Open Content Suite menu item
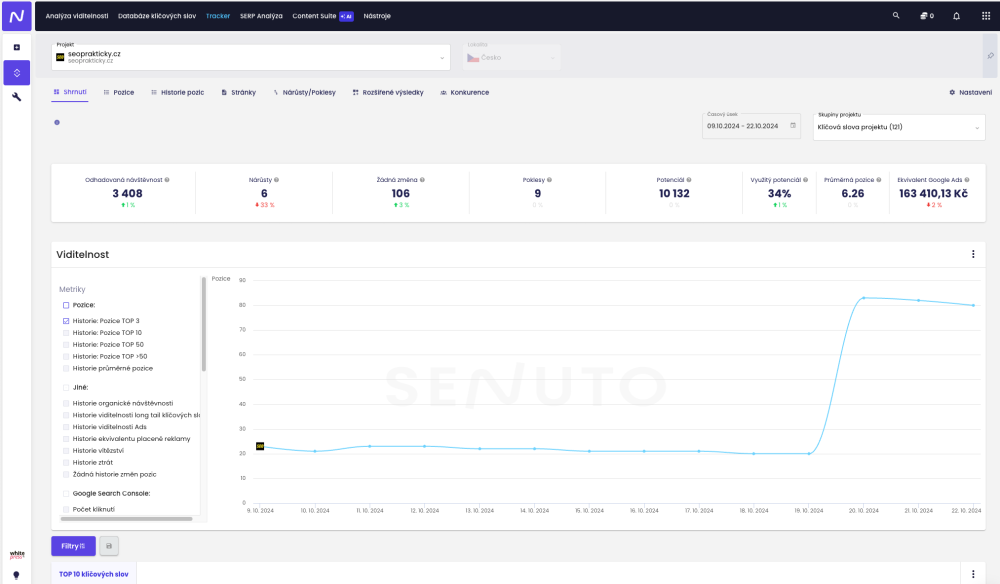 (322, 16)
